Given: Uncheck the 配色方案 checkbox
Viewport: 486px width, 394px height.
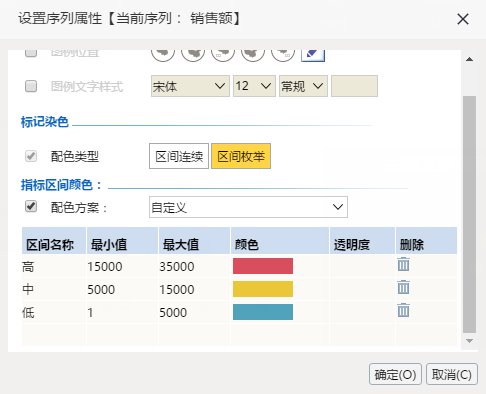Looking at the screenshot, I should tap(31, 206).
